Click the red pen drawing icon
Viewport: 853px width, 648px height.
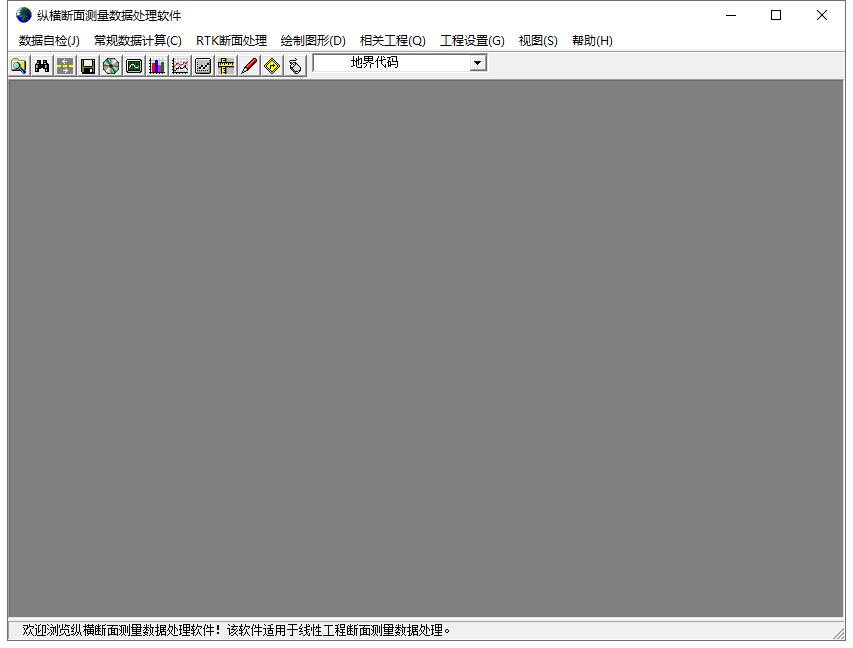coord(249,66)
